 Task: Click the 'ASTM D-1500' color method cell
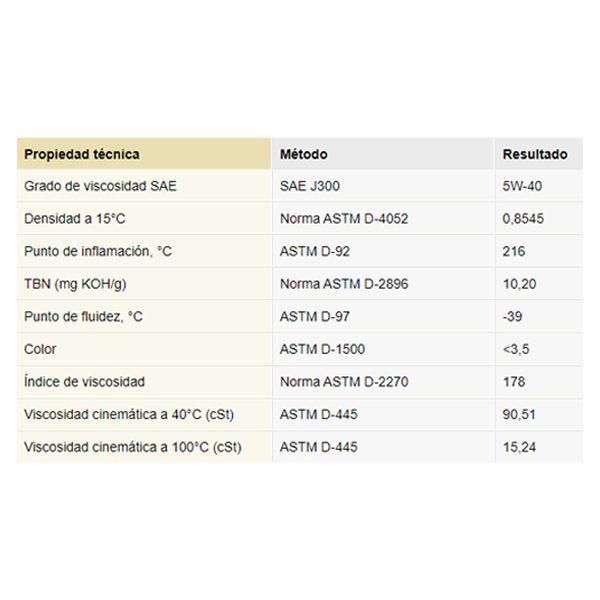[322, 349]
